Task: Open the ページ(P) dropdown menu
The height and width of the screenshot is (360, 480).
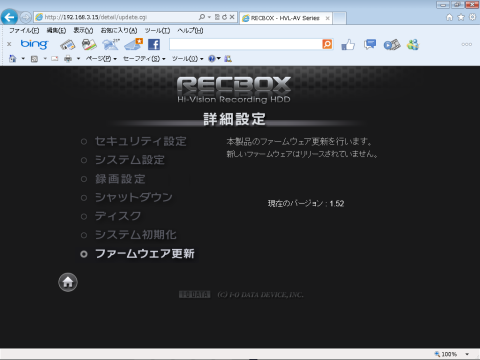Action: pyautogui.click(x=101, y=59)
